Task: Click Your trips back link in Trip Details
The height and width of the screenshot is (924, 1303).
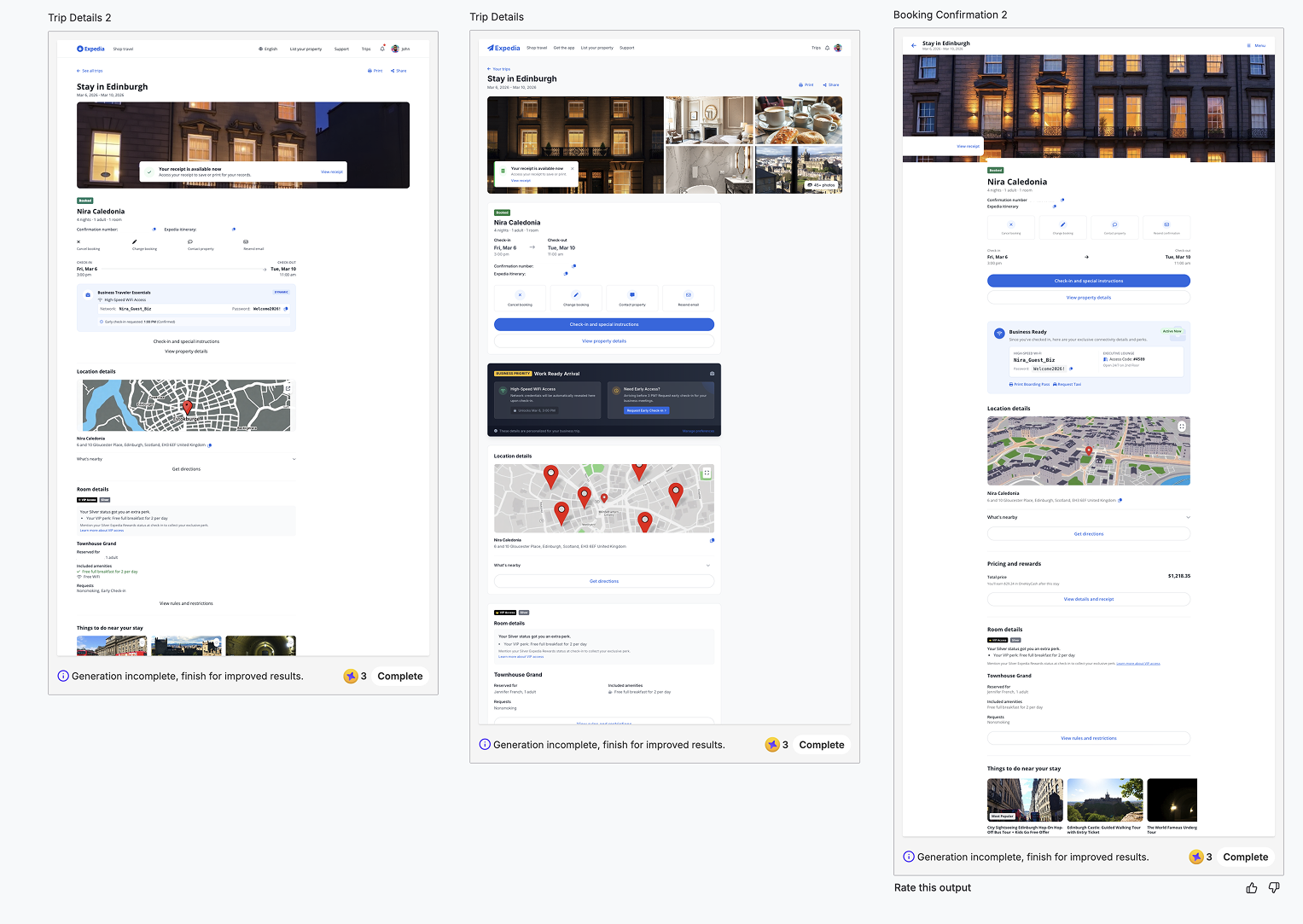Action: 499,69
